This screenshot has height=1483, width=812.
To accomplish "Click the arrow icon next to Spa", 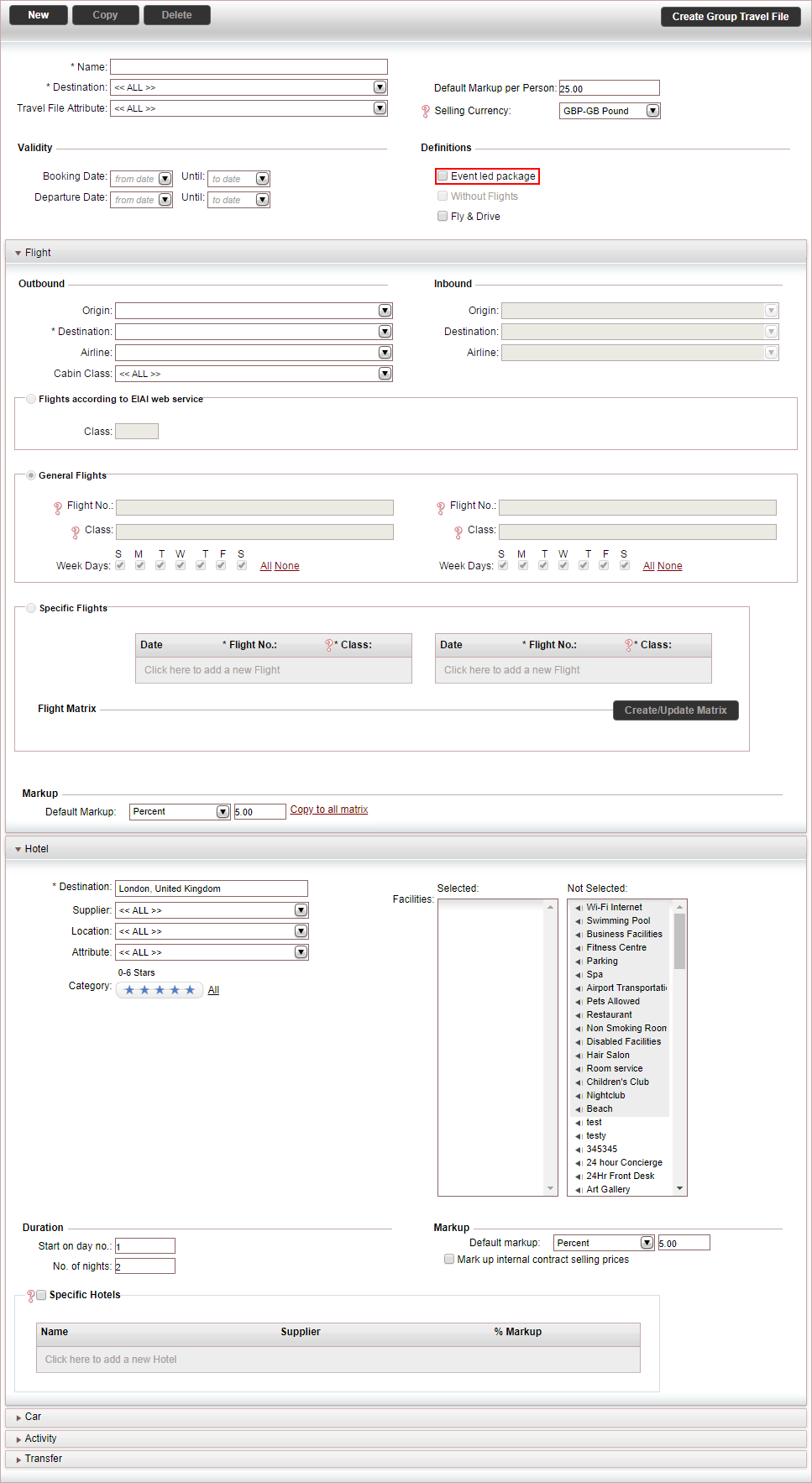I will (x=579, y=975).
